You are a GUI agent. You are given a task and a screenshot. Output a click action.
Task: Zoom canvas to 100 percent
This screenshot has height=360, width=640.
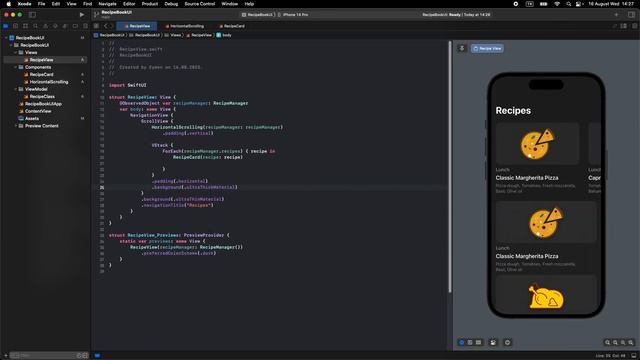tap(615, 342)
